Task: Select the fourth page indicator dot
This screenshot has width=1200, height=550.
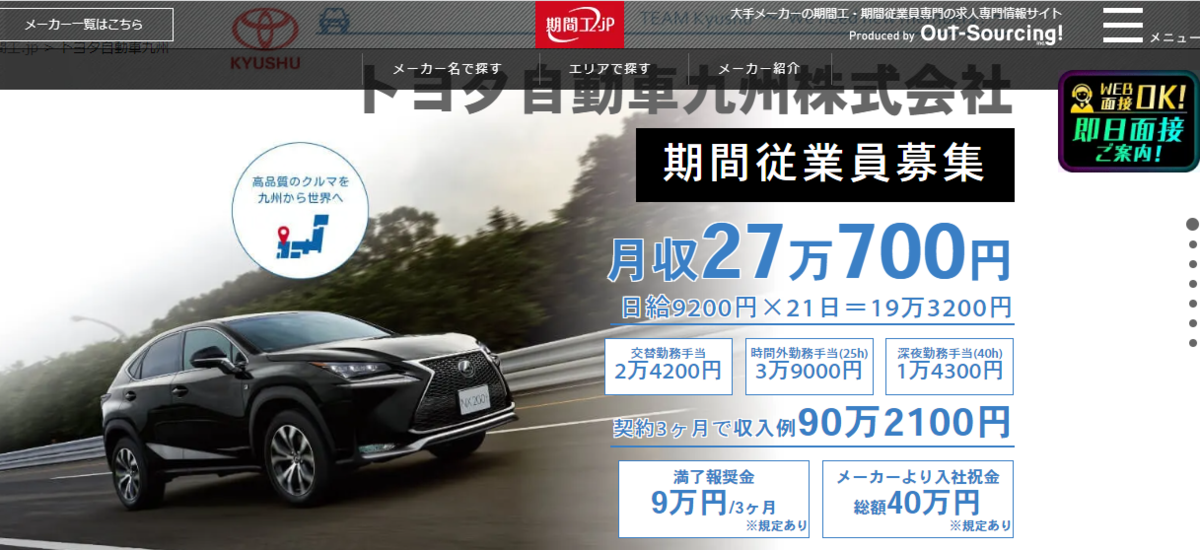Action: coord(1193,284)
